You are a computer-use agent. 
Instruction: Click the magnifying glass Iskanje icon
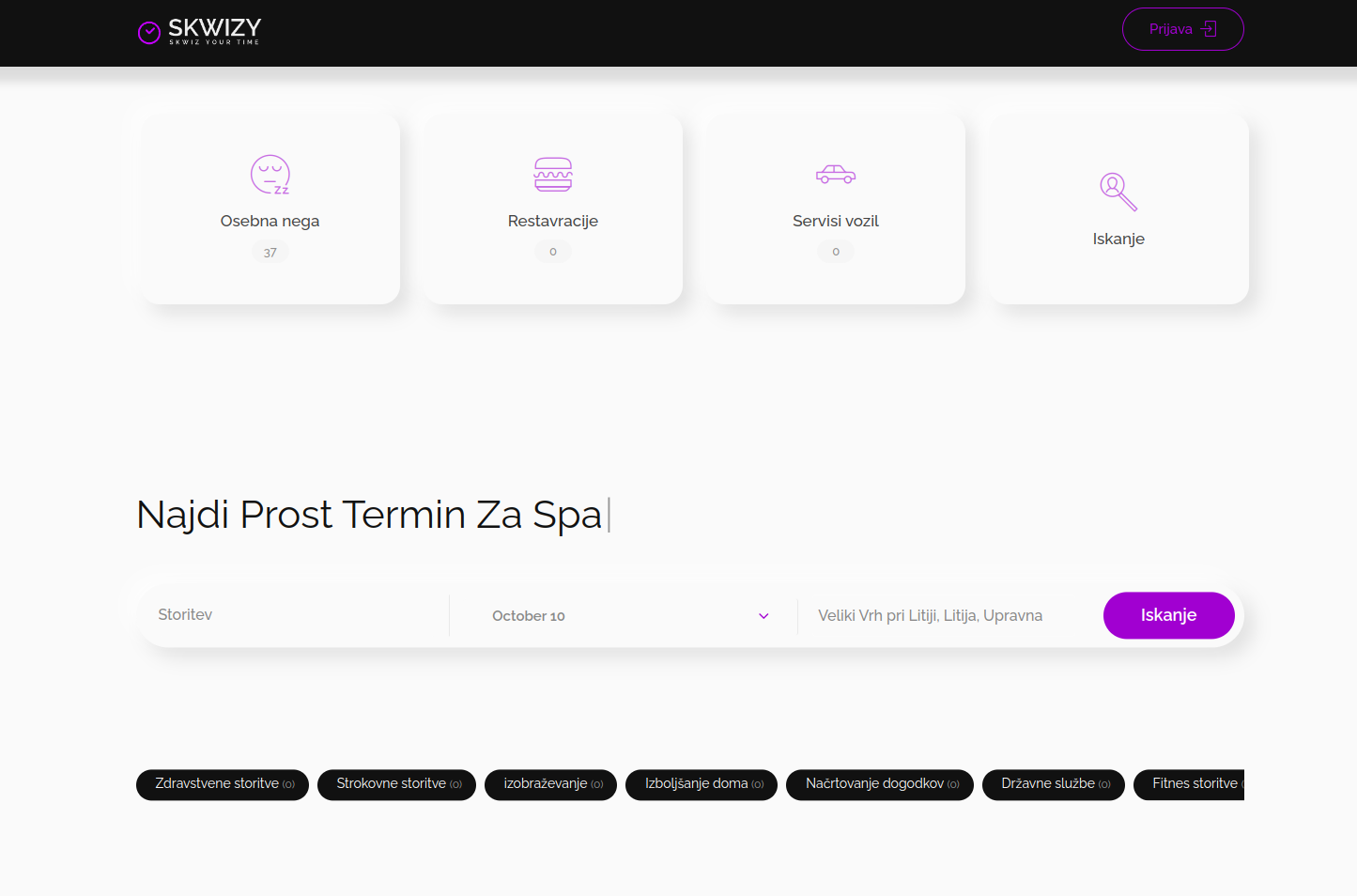pyautogui.click(x=1118, y=192)
